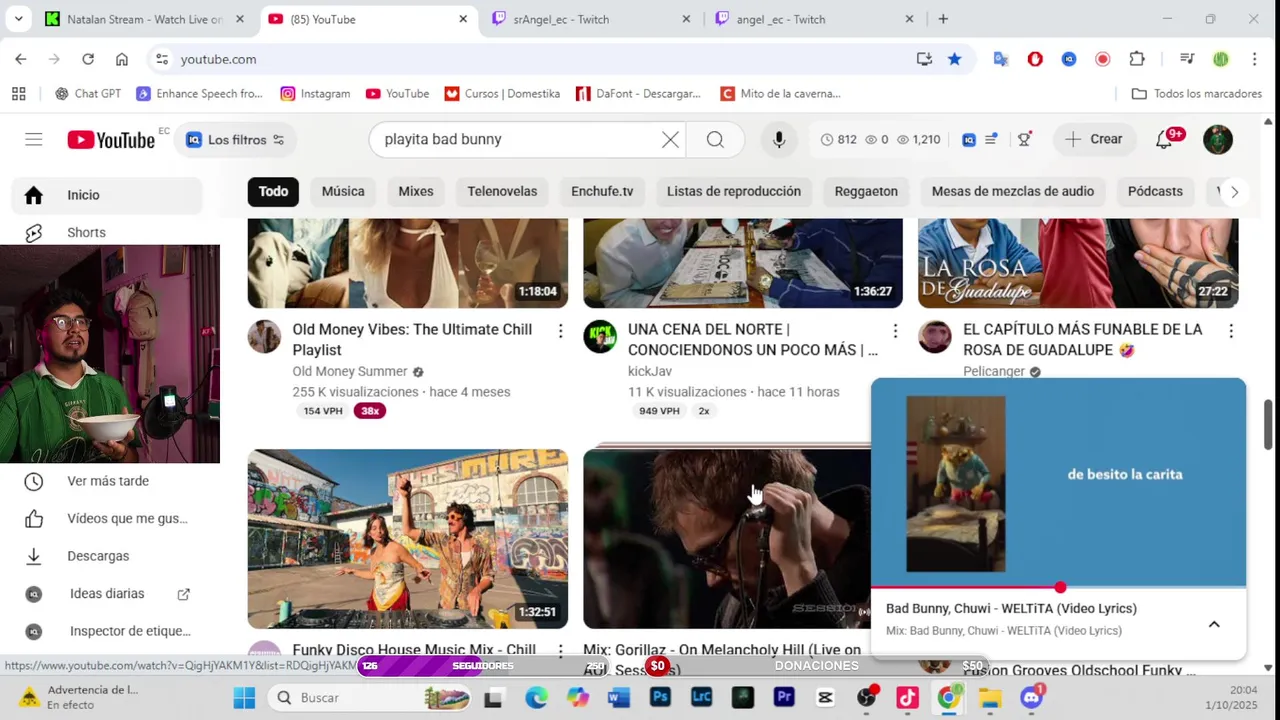The height and width of the screenshot is (720, 1280).
Task: Show more filter chips with the right arrow
Action: click(x=1234, y=192)
